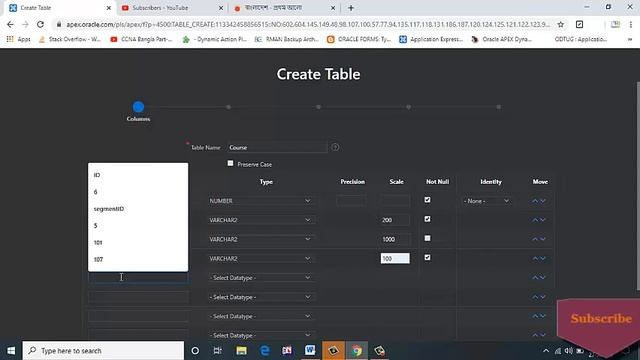The height and width of the screenshot is (360, 640).
Task: Click the page vertical scrollbar
Action: (x=638, y=186)
